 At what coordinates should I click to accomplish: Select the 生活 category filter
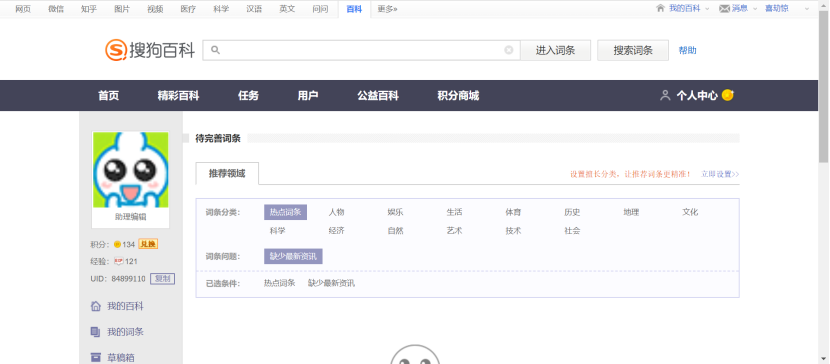click(x=454, y=212)
